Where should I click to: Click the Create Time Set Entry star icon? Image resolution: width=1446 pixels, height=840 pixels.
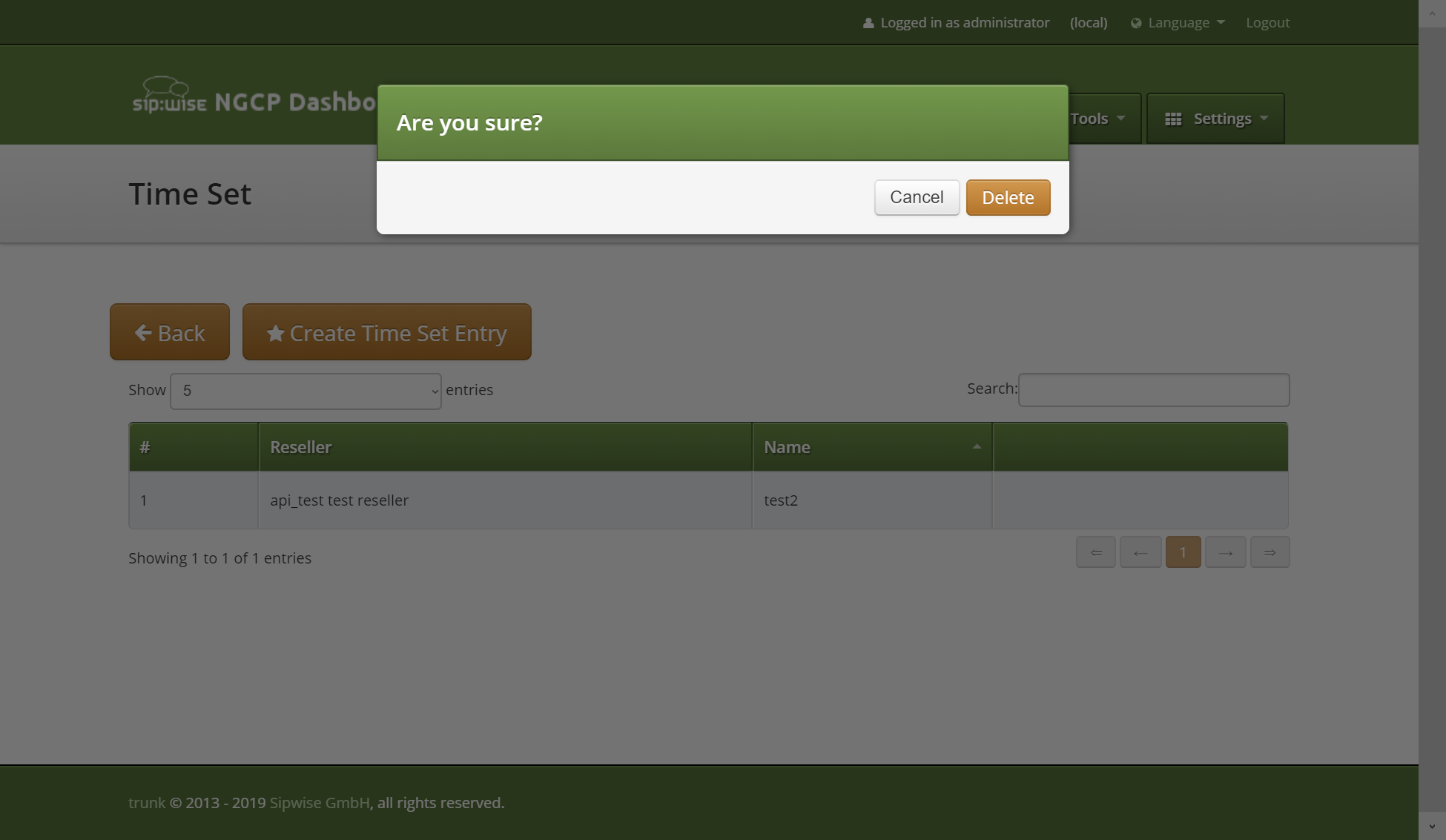tap(276, 331)
